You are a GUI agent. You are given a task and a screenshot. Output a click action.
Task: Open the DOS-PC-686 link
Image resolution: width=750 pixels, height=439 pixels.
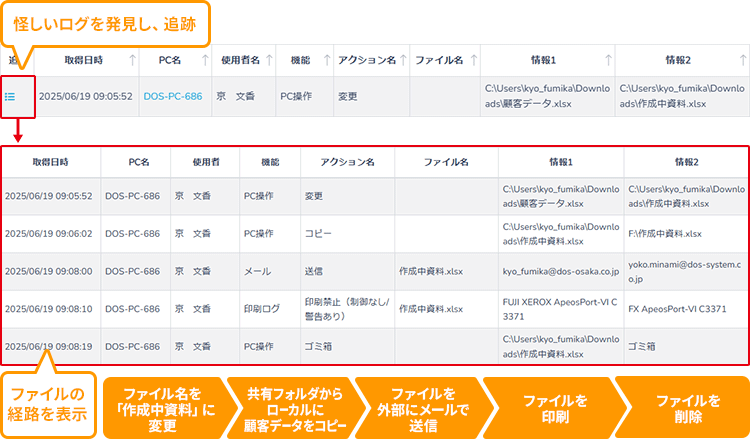(172, 97)
